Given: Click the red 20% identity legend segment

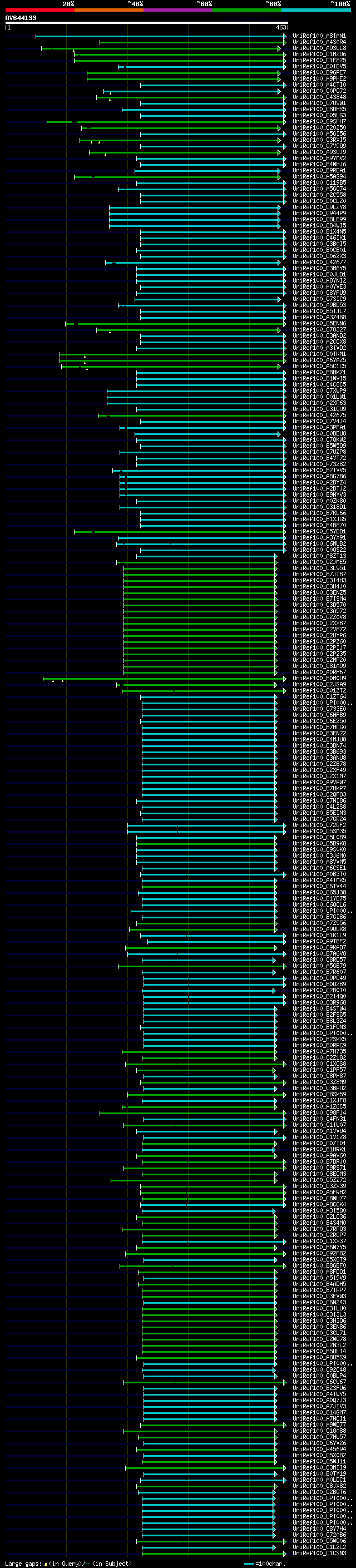Looking at the screenshot, I should (x=39, y=10).
